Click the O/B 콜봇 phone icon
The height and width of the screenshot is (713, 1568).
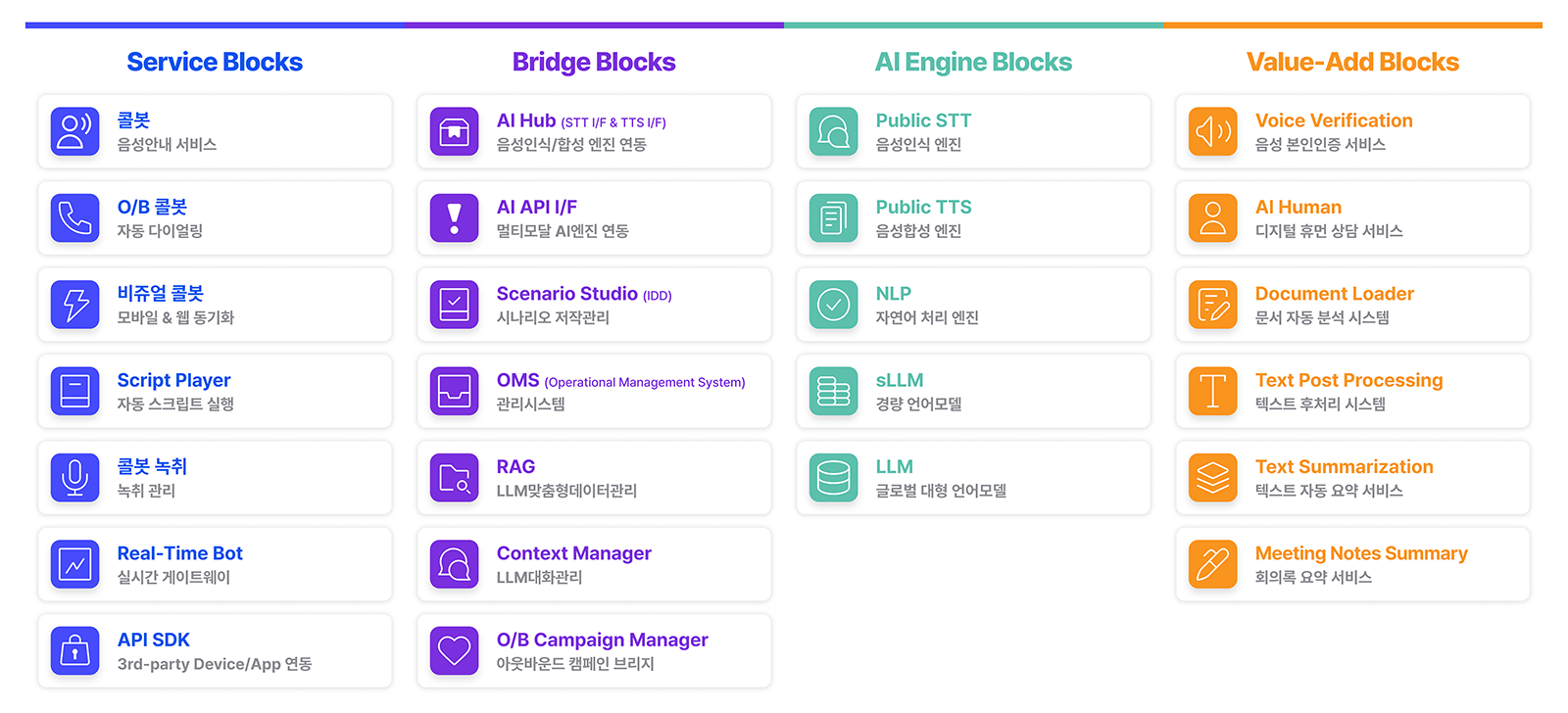tap(74, 217)
